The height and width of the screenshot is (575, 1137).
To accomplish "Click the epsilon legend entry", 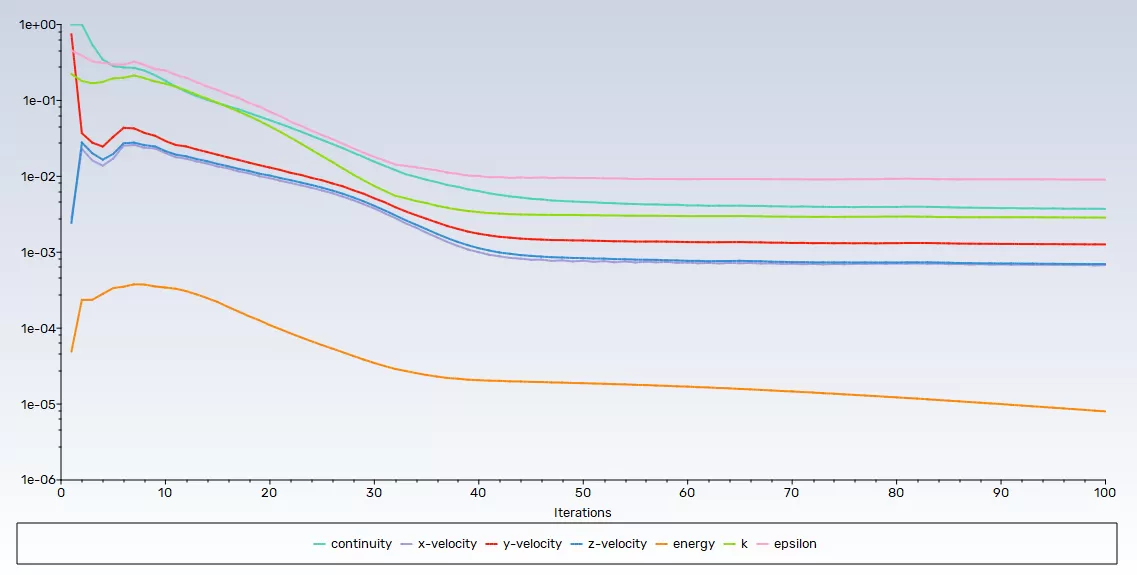I will coord(786,544).
